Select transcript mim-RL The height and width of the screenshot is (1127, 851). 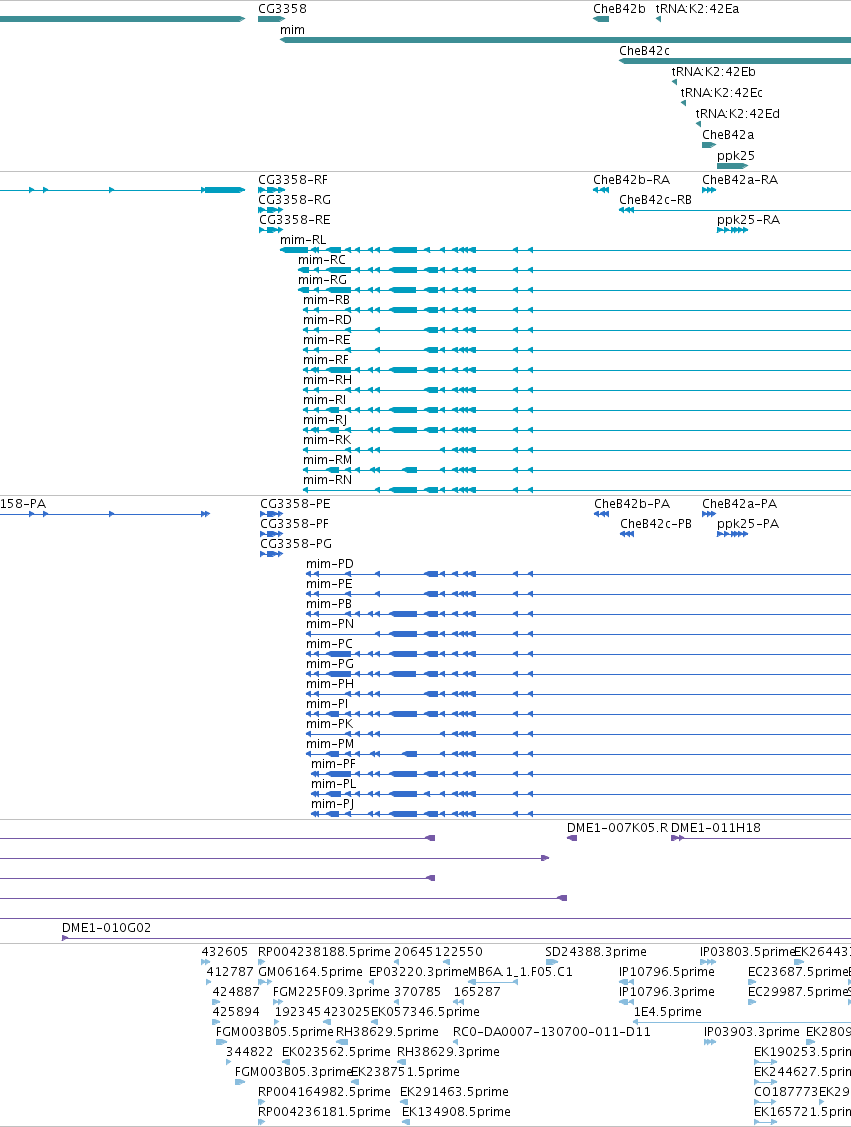(x=303, y=239)
